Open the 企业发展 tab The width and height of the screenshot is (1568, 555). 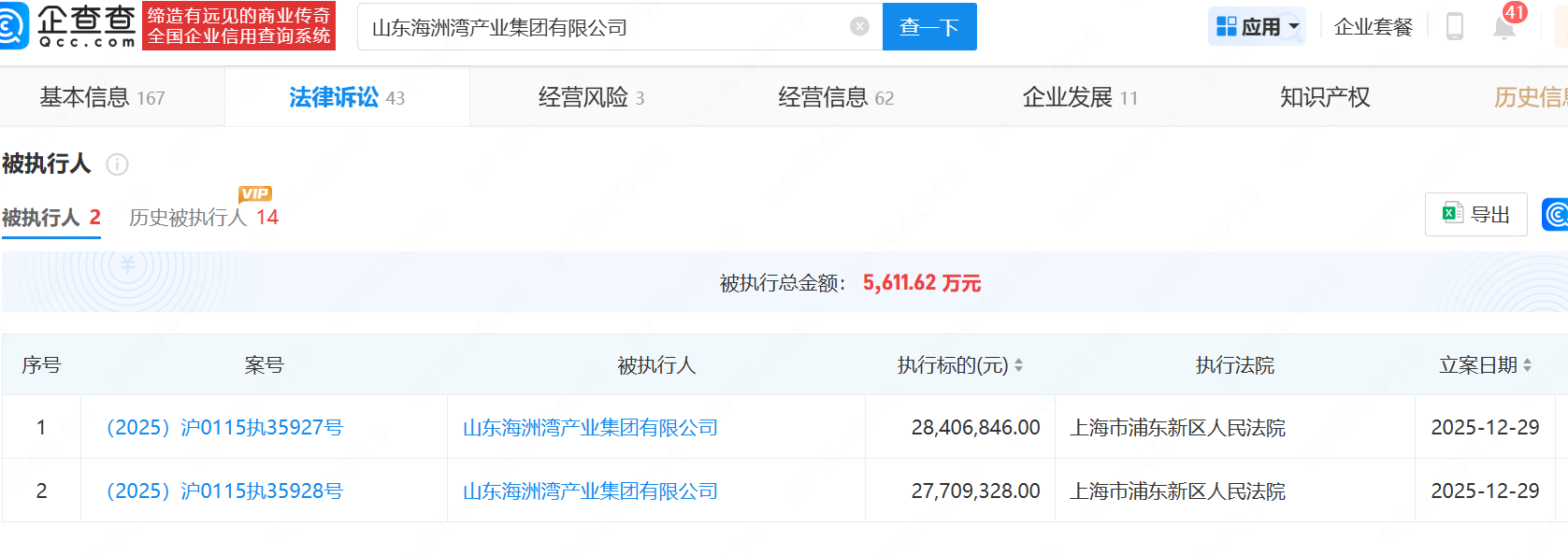(x=1079, y=97)
